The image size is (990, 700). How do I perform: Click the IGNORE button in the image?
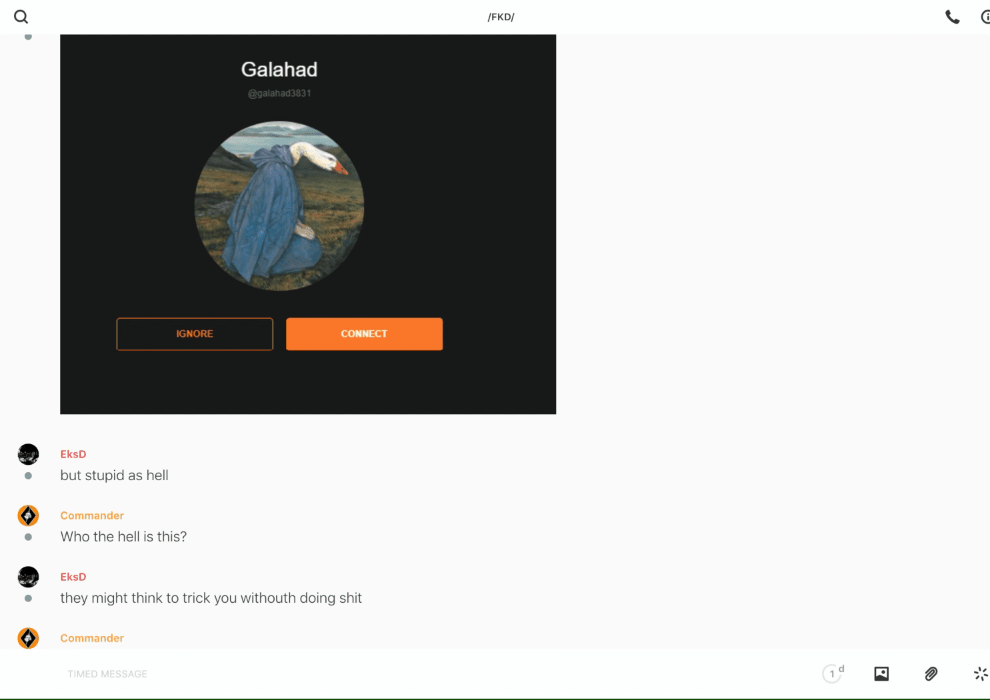(x=194, y=334)
